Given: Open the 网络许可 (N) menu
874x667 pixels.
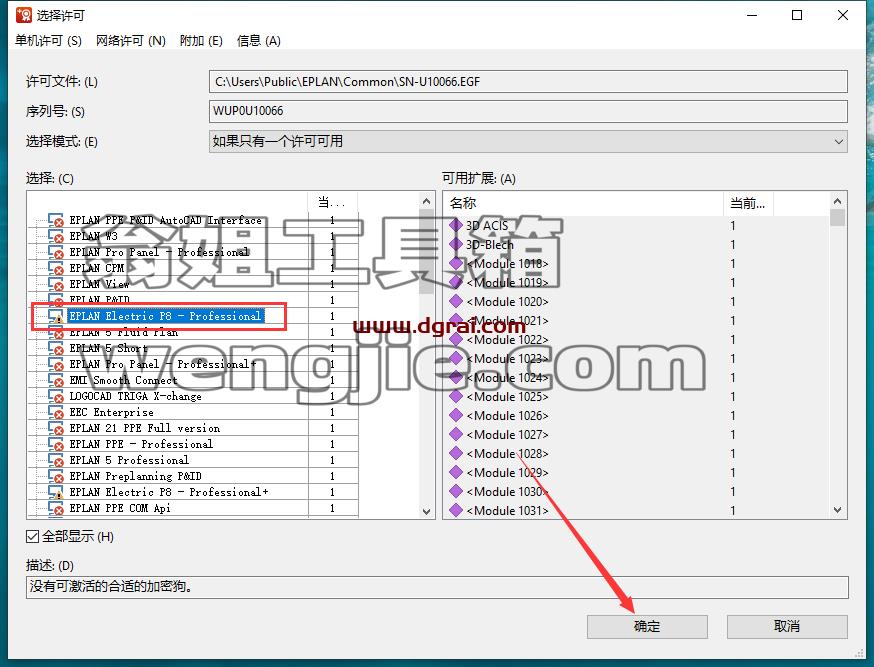Looking at the screenshot, I should point(130,41).
